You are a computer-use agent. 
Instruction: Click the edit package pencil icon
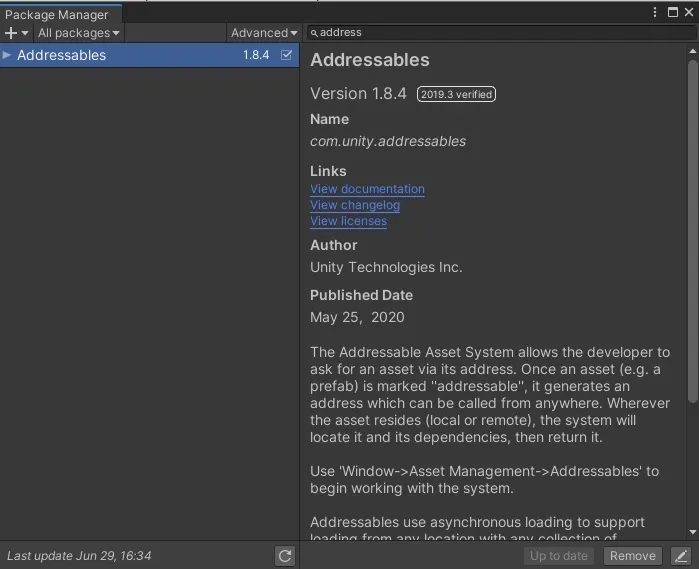(681, 556)
